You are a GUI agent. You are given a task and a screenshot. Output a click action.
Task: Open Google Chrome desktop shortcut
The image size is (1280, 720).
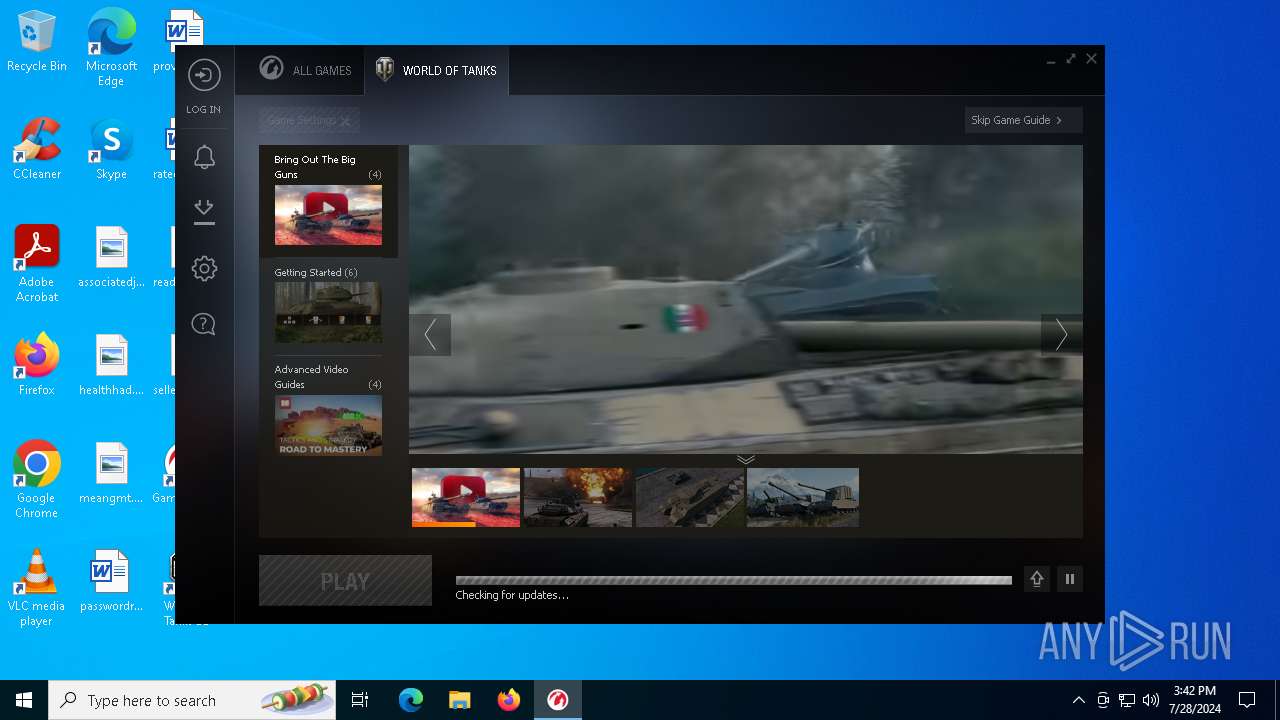[x=37, y=479]
